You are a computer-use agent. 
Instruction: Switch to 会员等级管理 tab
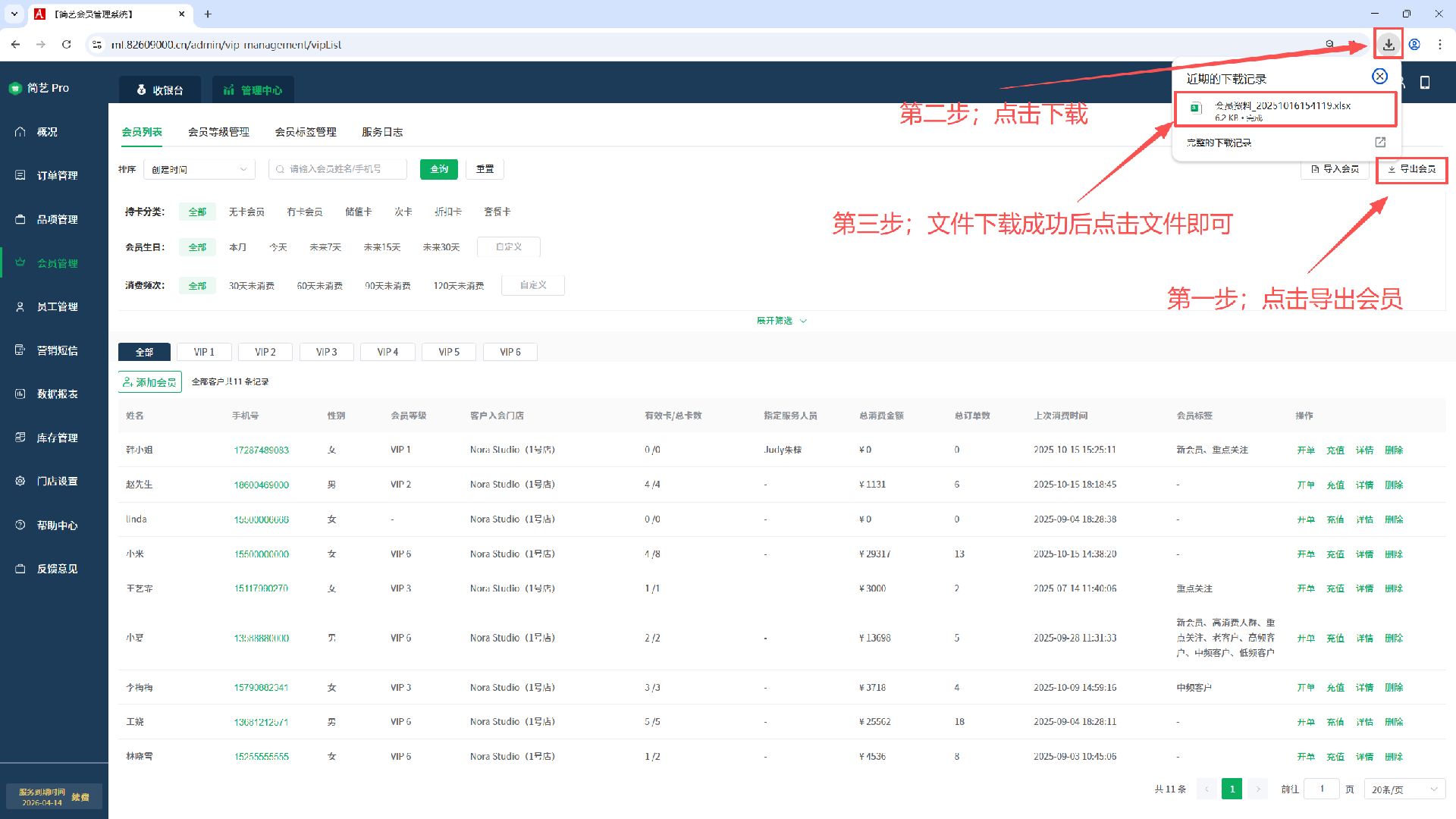pyautogui.click(x=218, y=132)
